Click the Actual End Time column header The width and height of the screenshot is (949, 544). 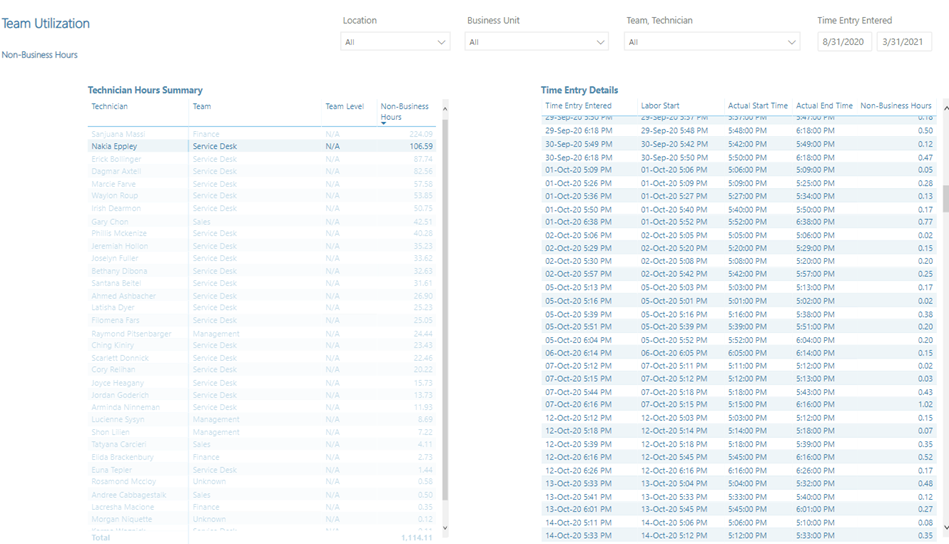824,106
